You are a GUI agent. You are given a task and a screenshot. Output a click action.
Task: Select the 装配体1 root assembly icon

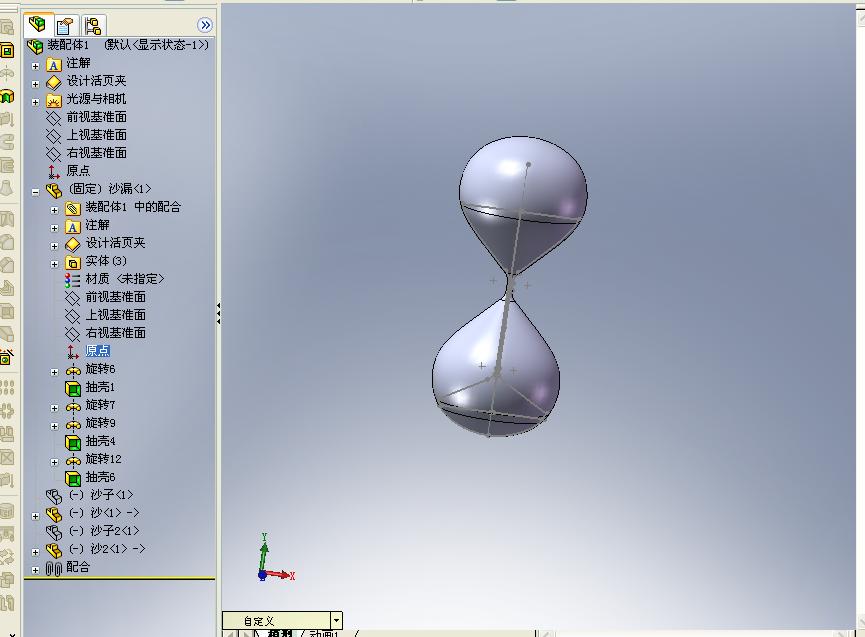click(x=35, y=46)
